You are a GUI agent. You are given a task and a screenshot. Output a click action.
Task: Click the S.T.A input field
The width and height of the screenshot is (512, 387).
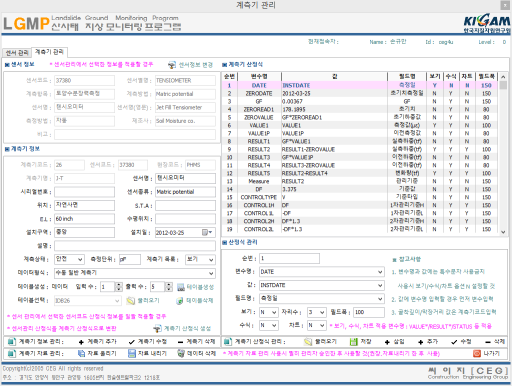185,206
